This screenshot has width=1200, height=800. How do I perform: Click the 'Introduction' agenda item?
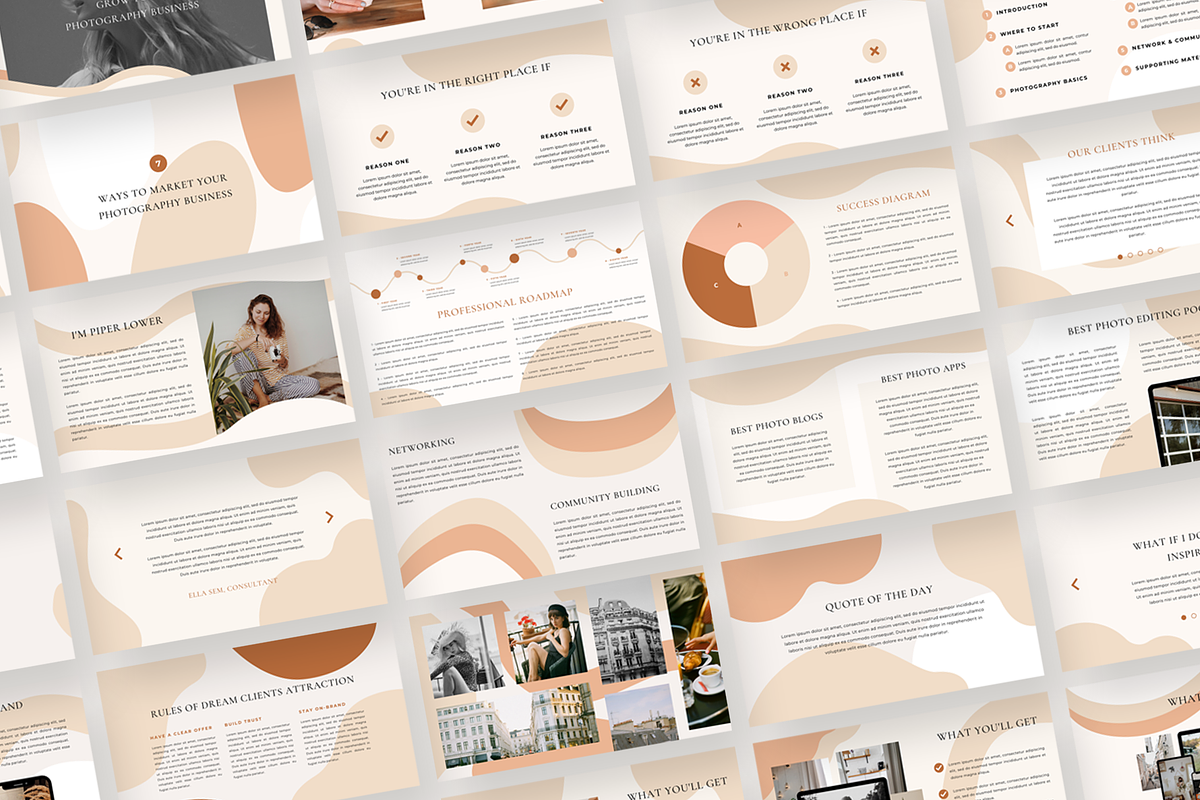point(1022,10)
